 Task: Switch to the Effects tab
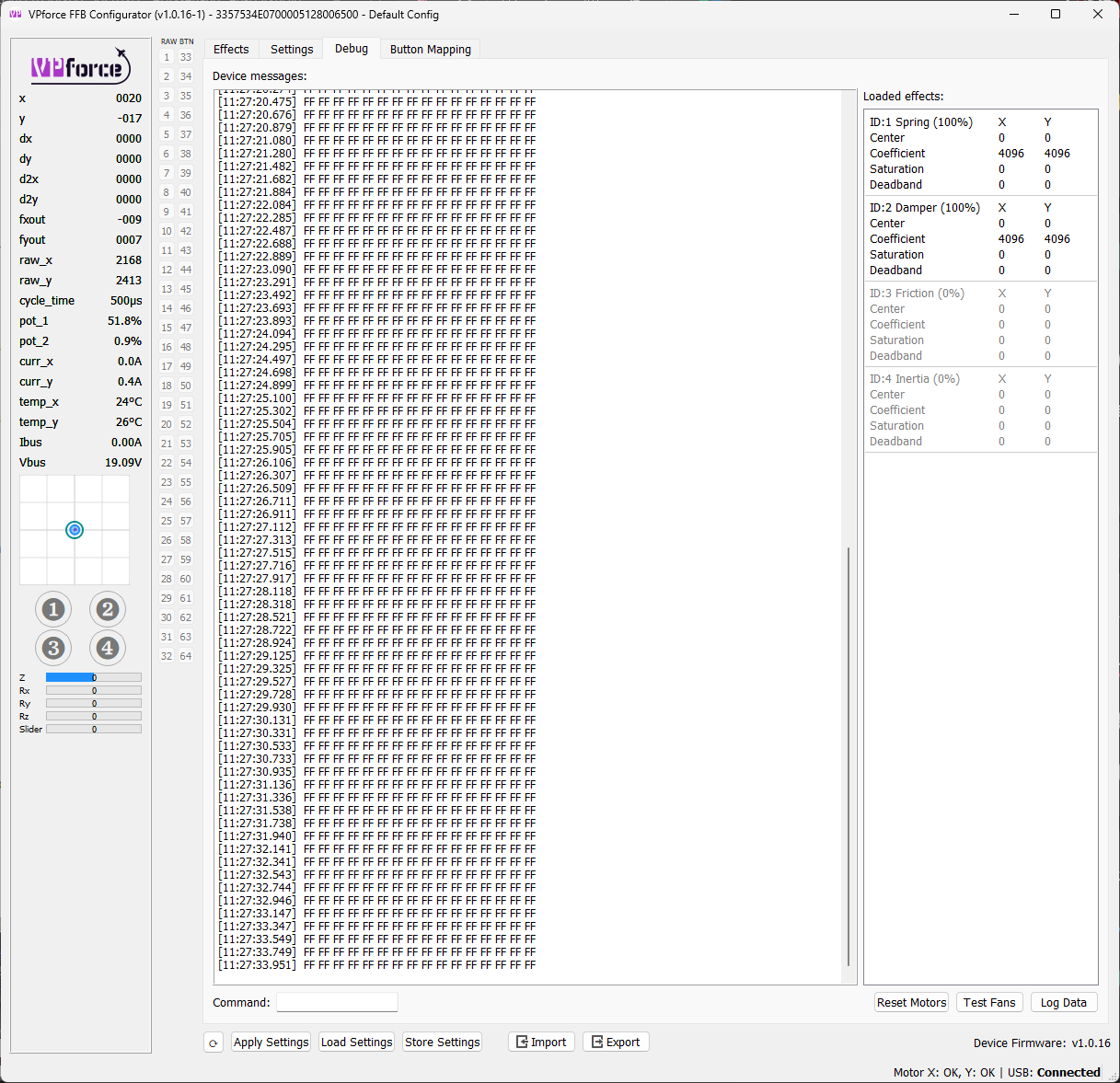(x=231, y=50)
